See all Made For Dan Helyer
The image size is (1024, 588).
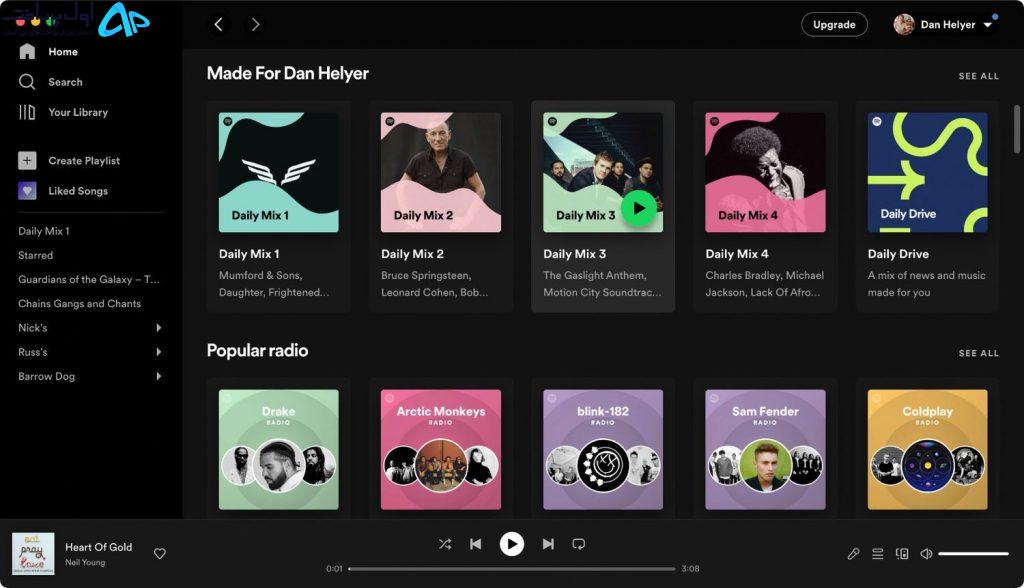point(978,76)
